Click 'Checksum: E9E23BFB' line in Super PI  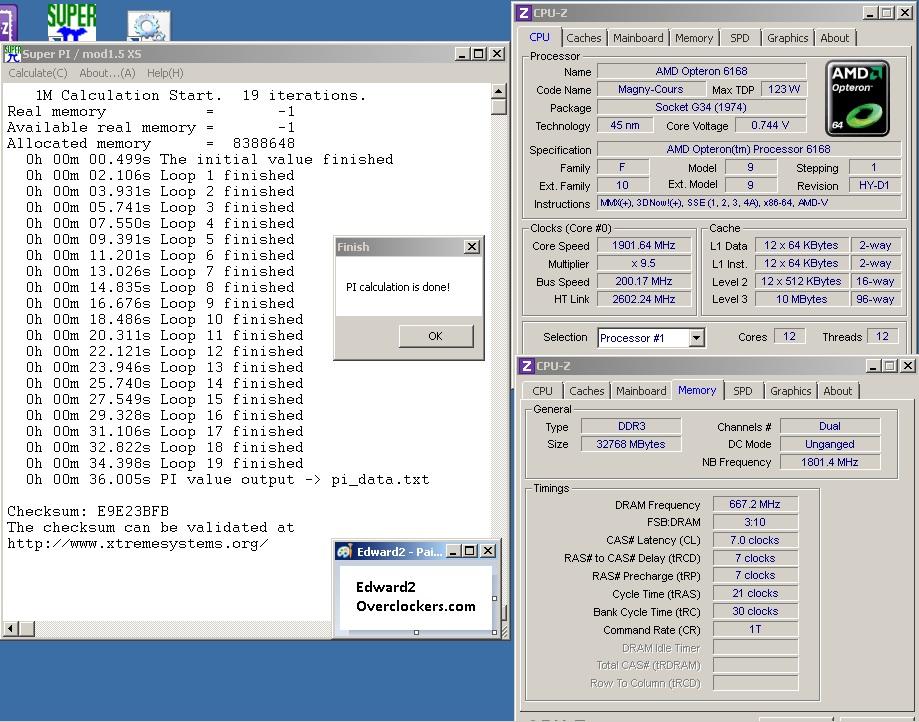[88, 511]
